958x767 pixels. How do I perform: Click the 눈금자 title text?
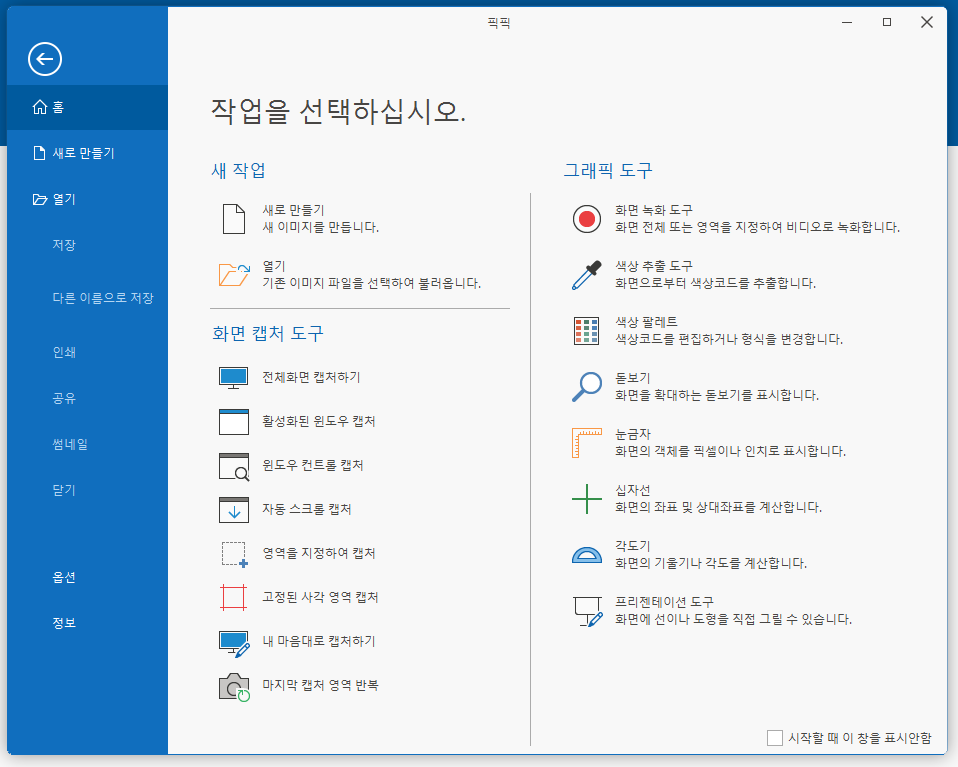click(x=632, y=435)
